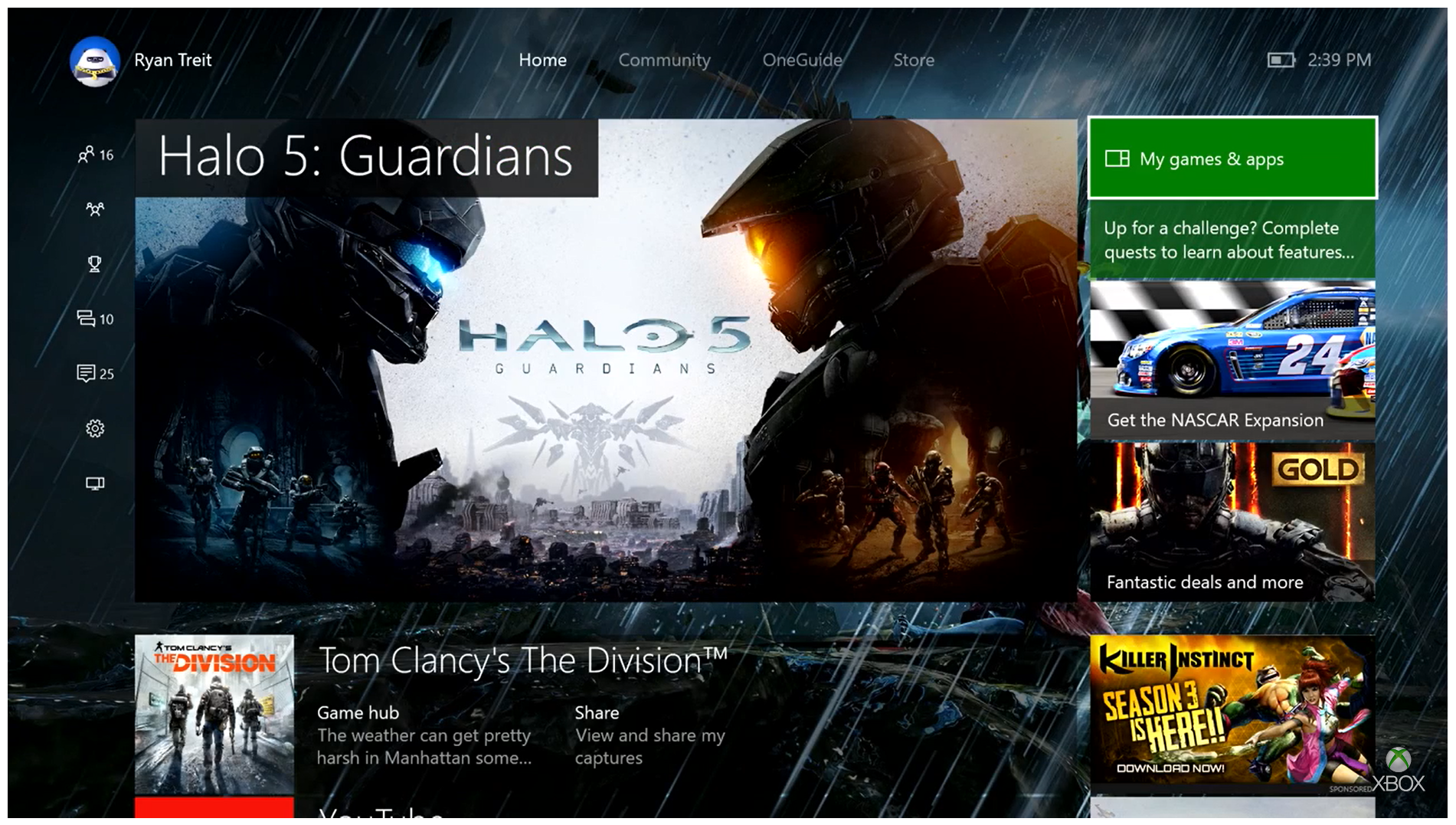Image resolution: width=1456 pixels, height=825 pixels.
Task: Switch to the Store tab
Action: 914,60
